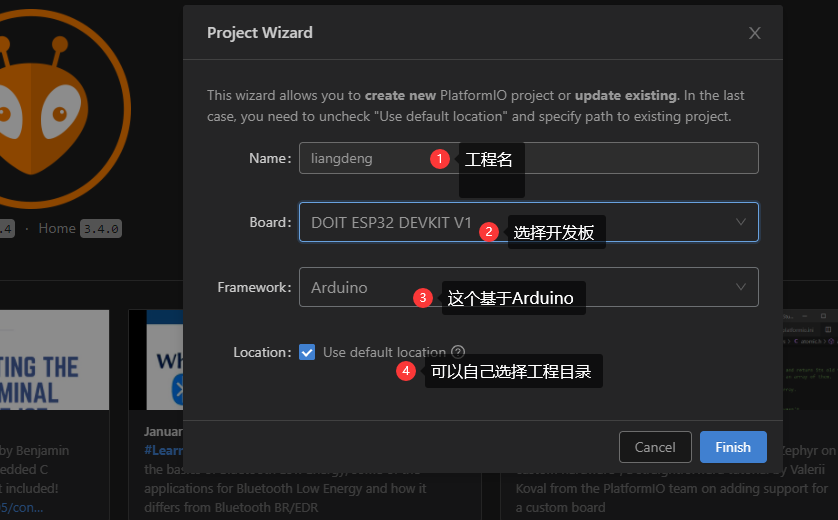
Task: Finish creating the project
Action: [733, 447]
